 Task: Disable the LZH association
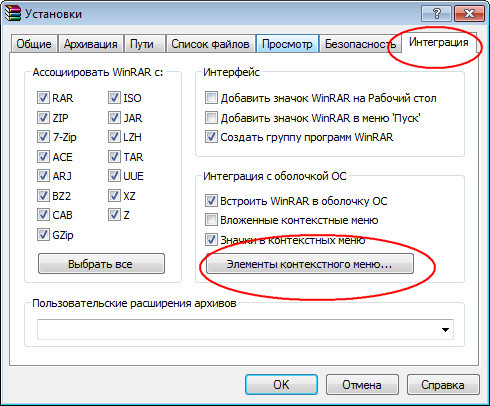coord(114,137)
